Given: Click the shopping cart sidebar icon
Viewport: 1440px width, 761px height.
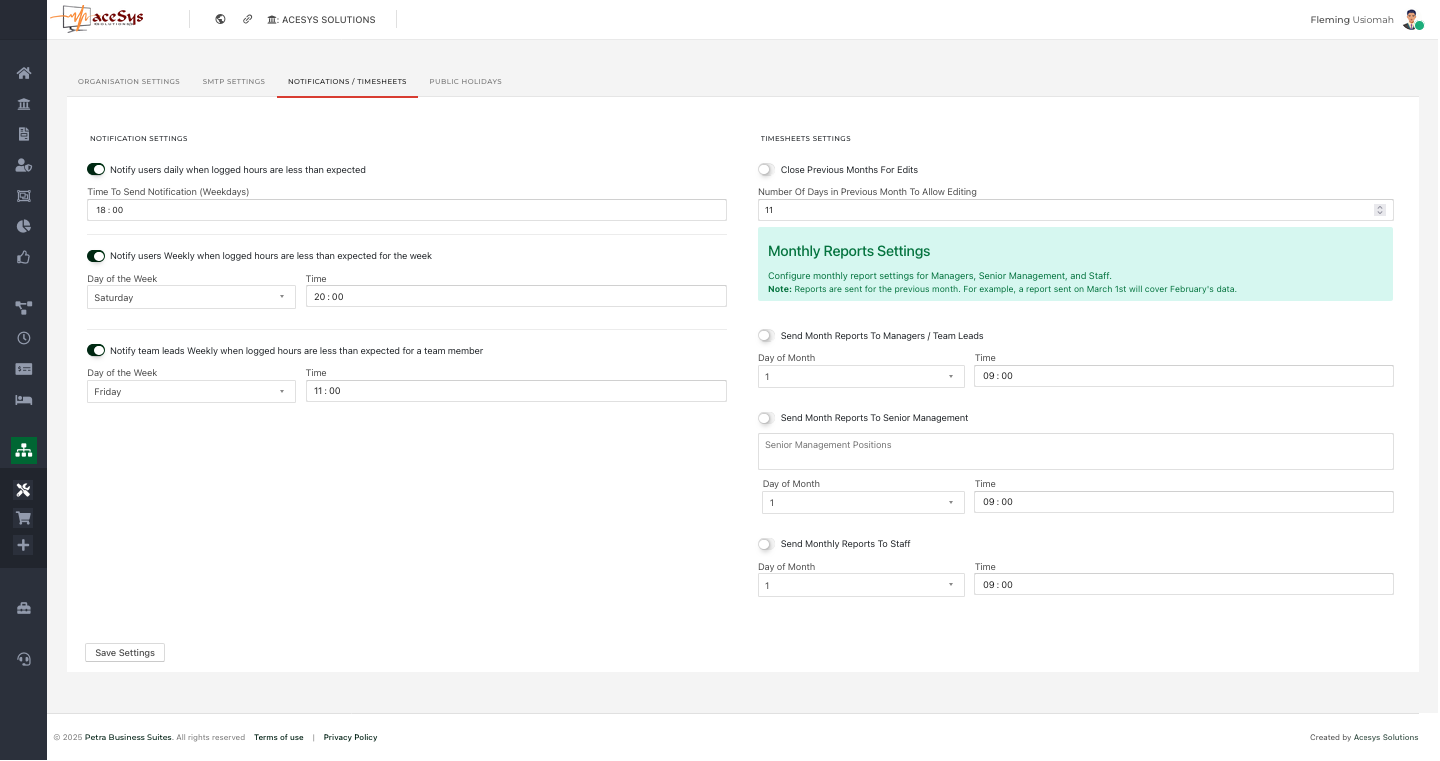Looking at the screenshot, I should coord(23,518).
